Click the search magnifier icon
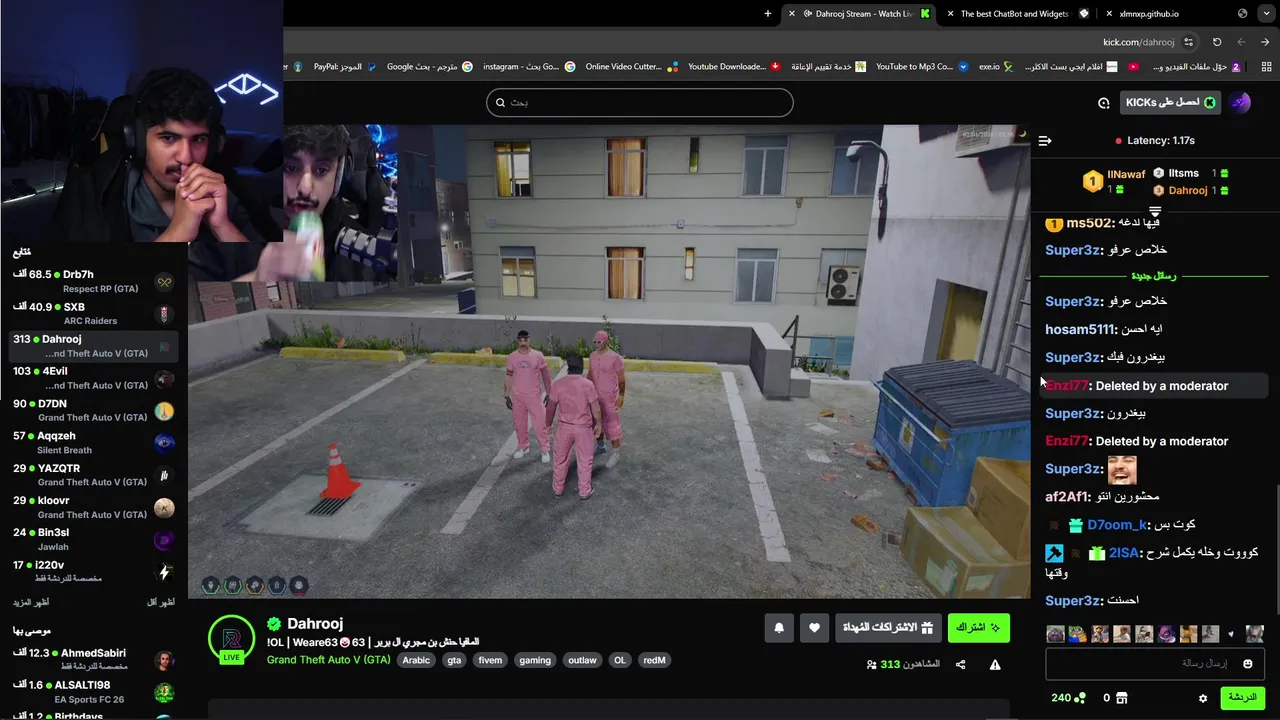The image size is (1280, 720). coord(501,102)
